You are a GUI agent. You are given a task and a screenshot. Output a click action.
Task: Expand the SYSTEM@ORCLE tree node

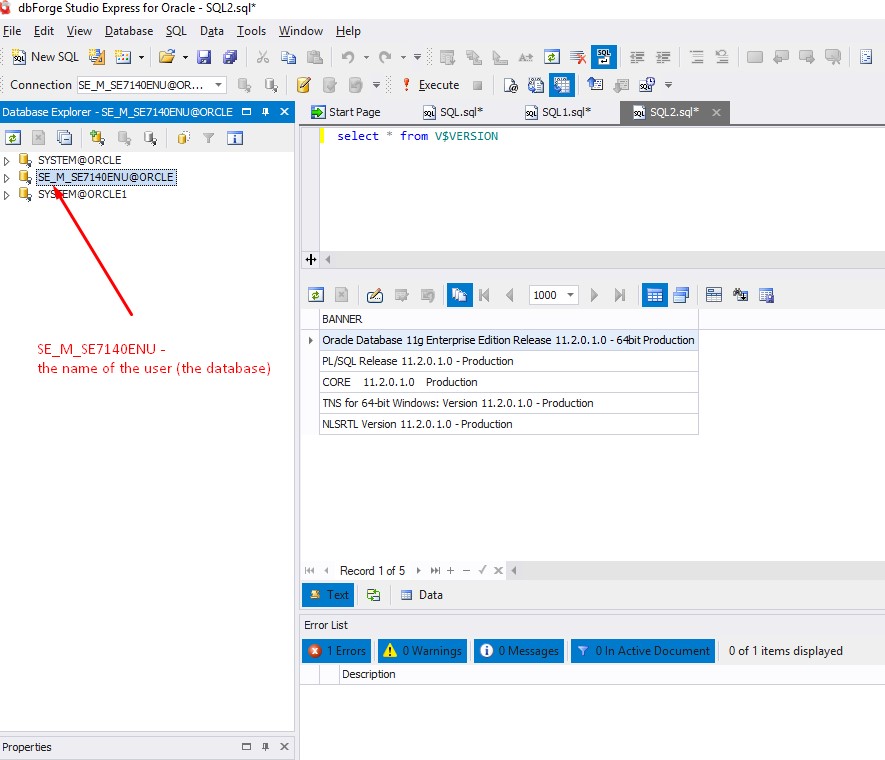coord(6,161)
